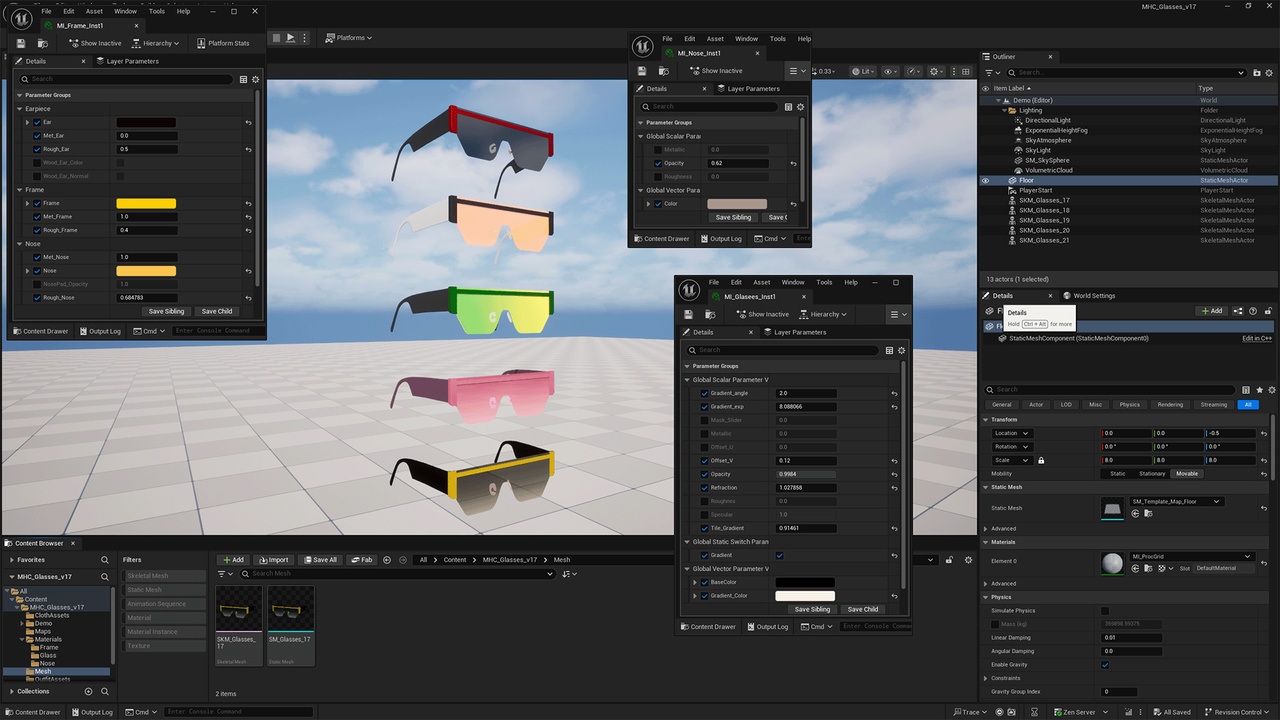Hide the Floor actor using its eye icon

tap(986, 180)
